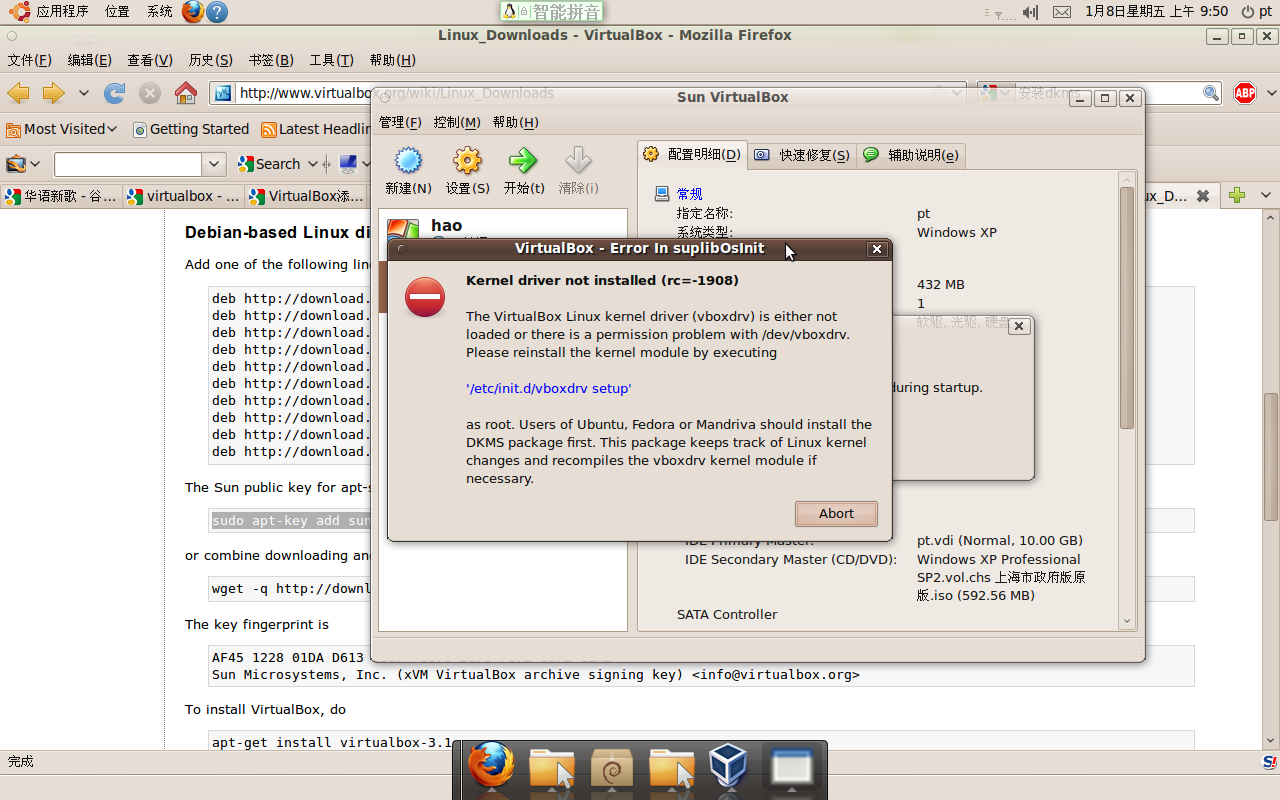
Task: Open the back/forward history dropdown
Action: coord(84,93)
